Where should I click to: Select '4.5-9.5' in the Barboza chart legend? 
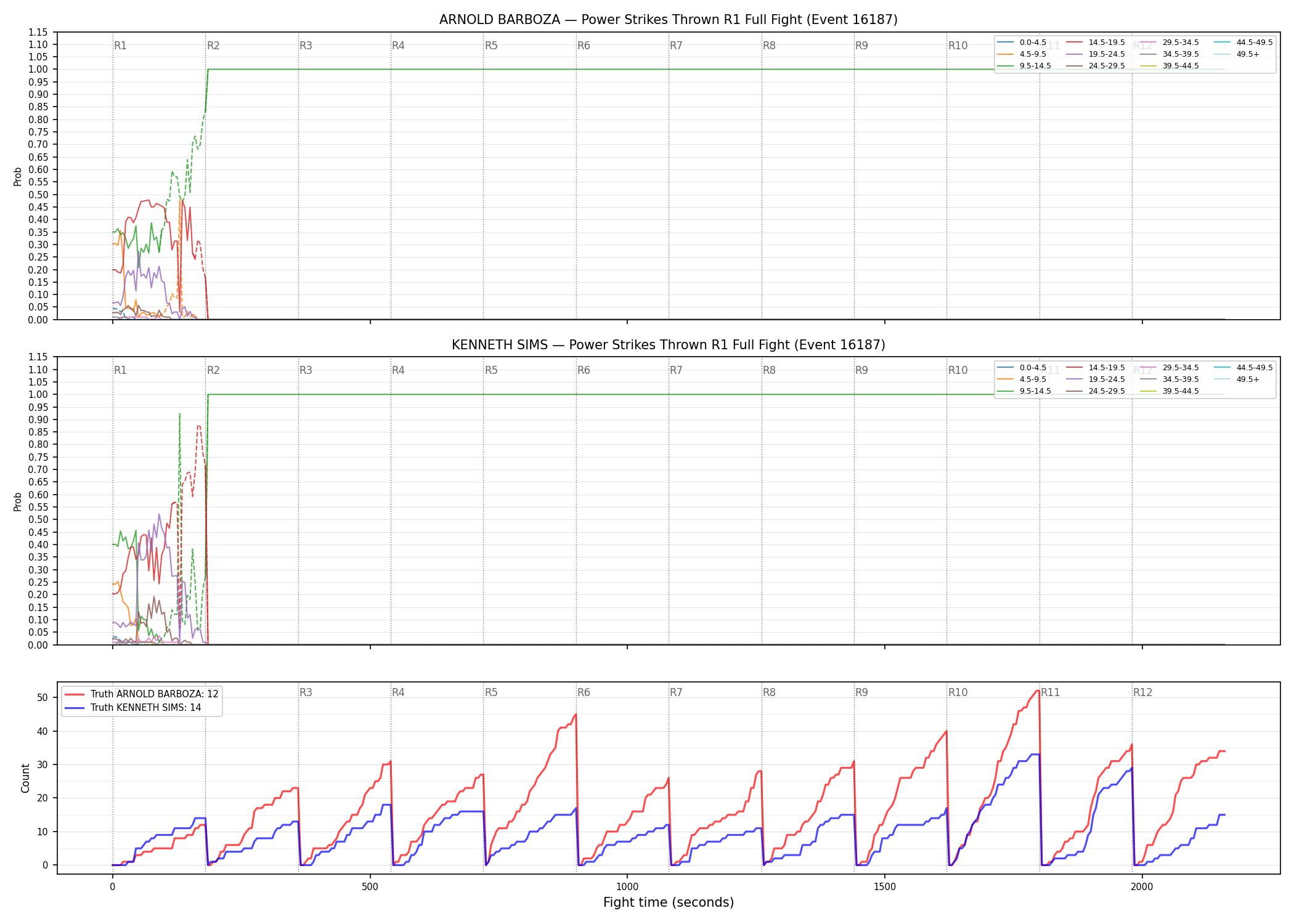coord(1033,54)
